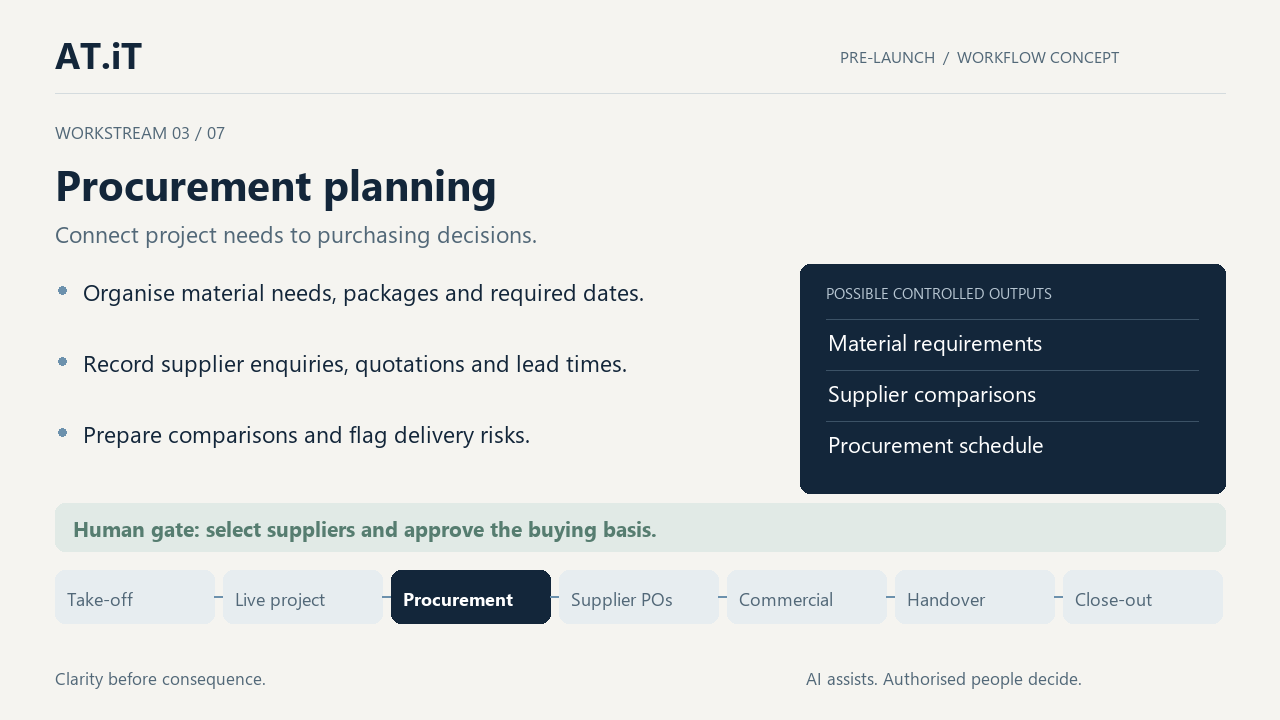
Task: Click the Clarity before consequence footer text
Action: pyautogui.click(x=160, y=679)
